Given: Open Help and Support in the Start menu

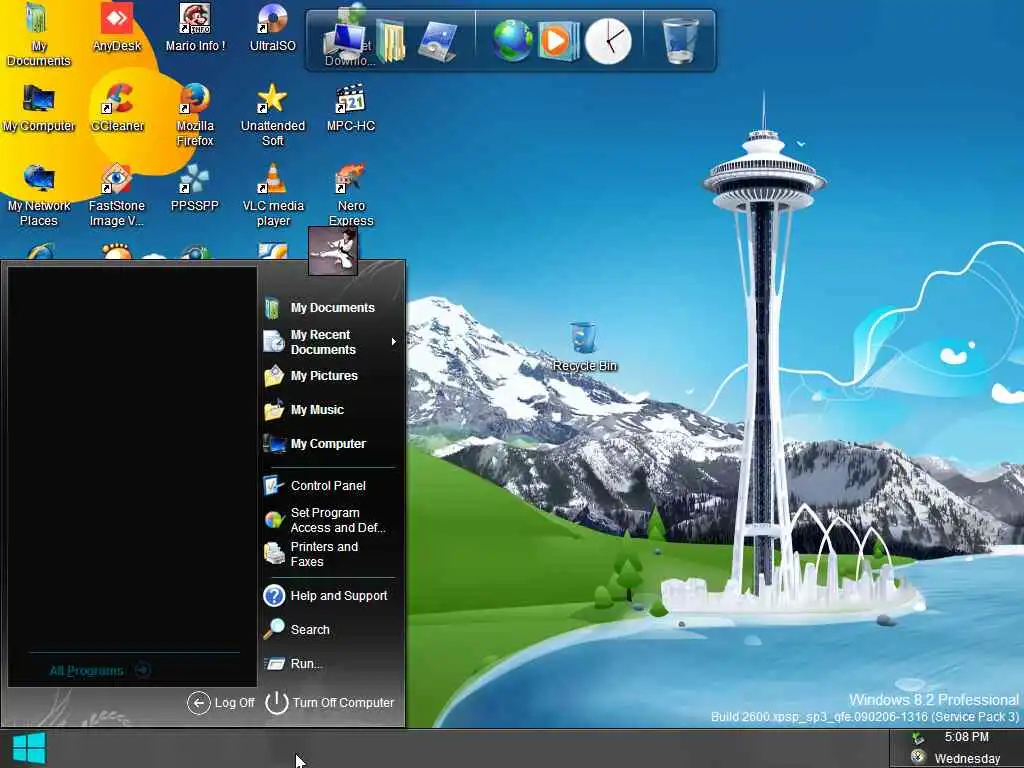Looking at the screenshot, I should click(325, 596).
